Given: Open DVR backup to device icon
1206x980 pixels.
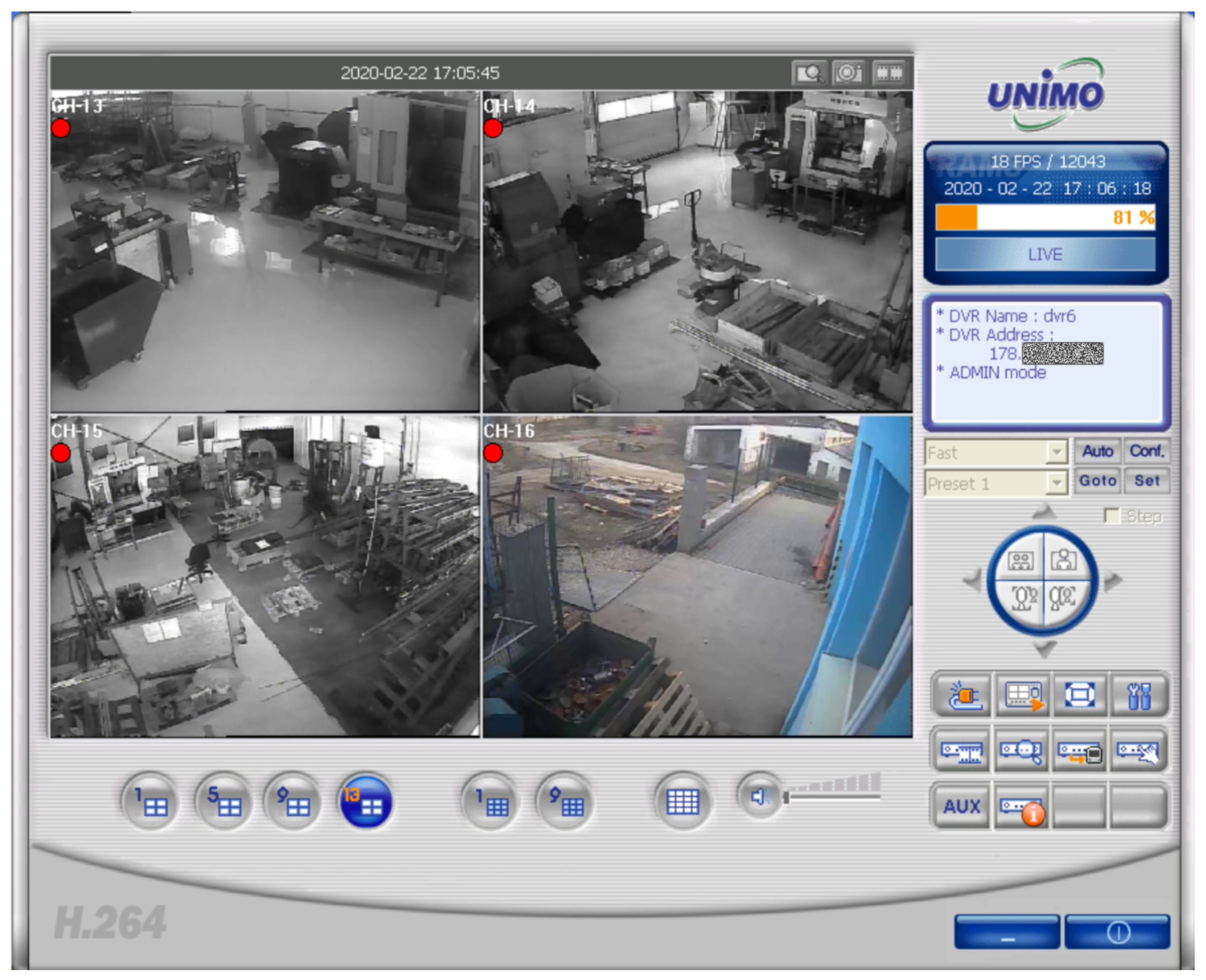Looking at the screenshot, I should pyautogui.click(x=1079, y=751).
